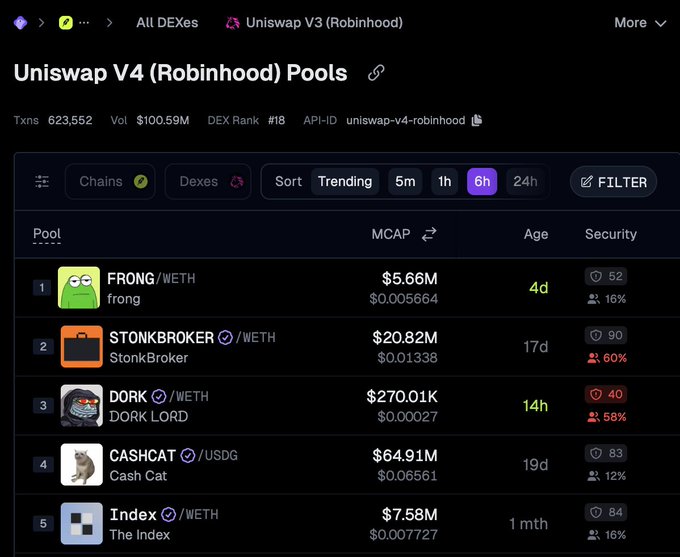Open the Index/WETH pool

[x=164, y=514]
